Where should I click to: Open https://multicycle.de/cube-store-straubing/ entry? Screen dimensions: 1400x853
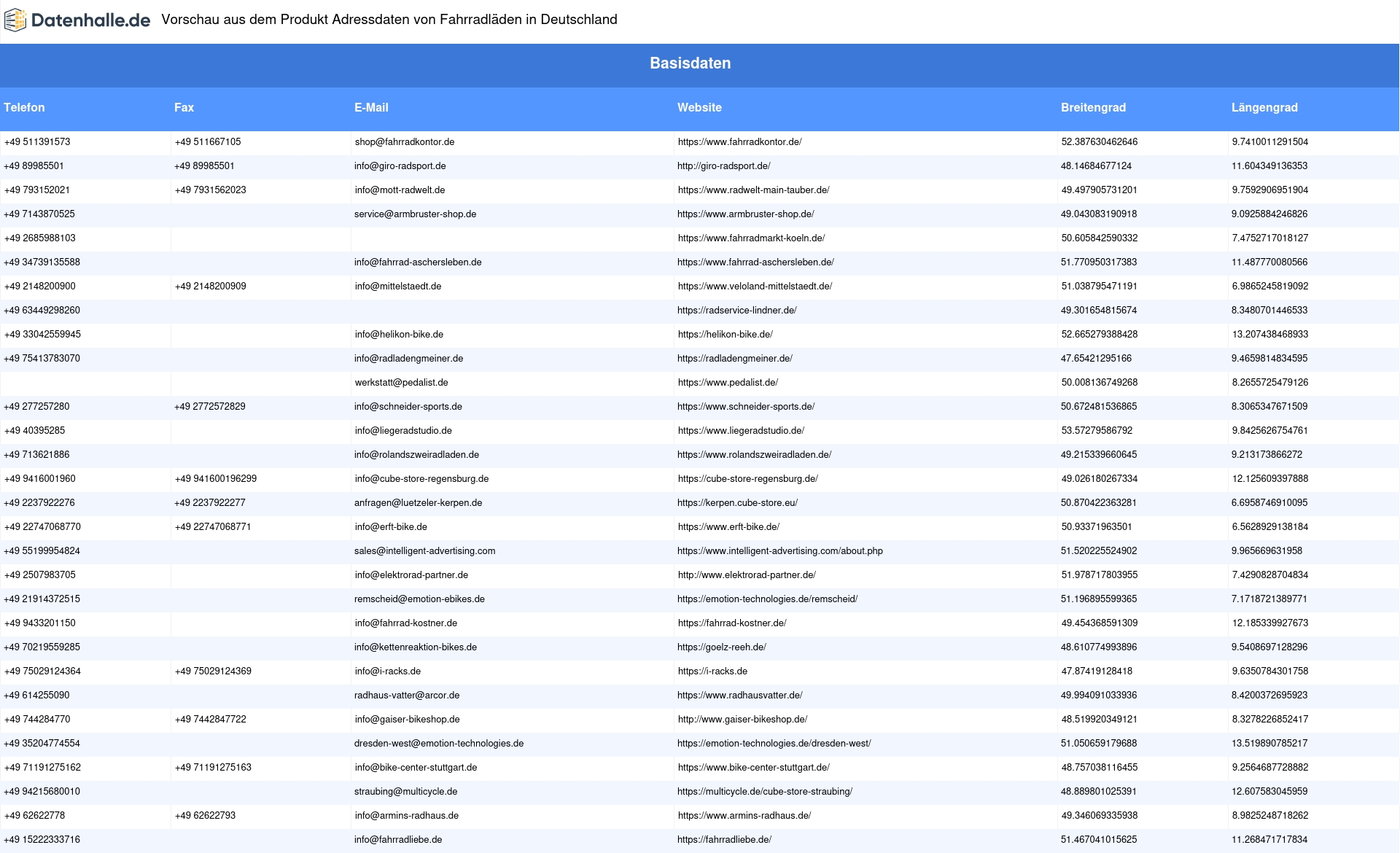(765, 792)
